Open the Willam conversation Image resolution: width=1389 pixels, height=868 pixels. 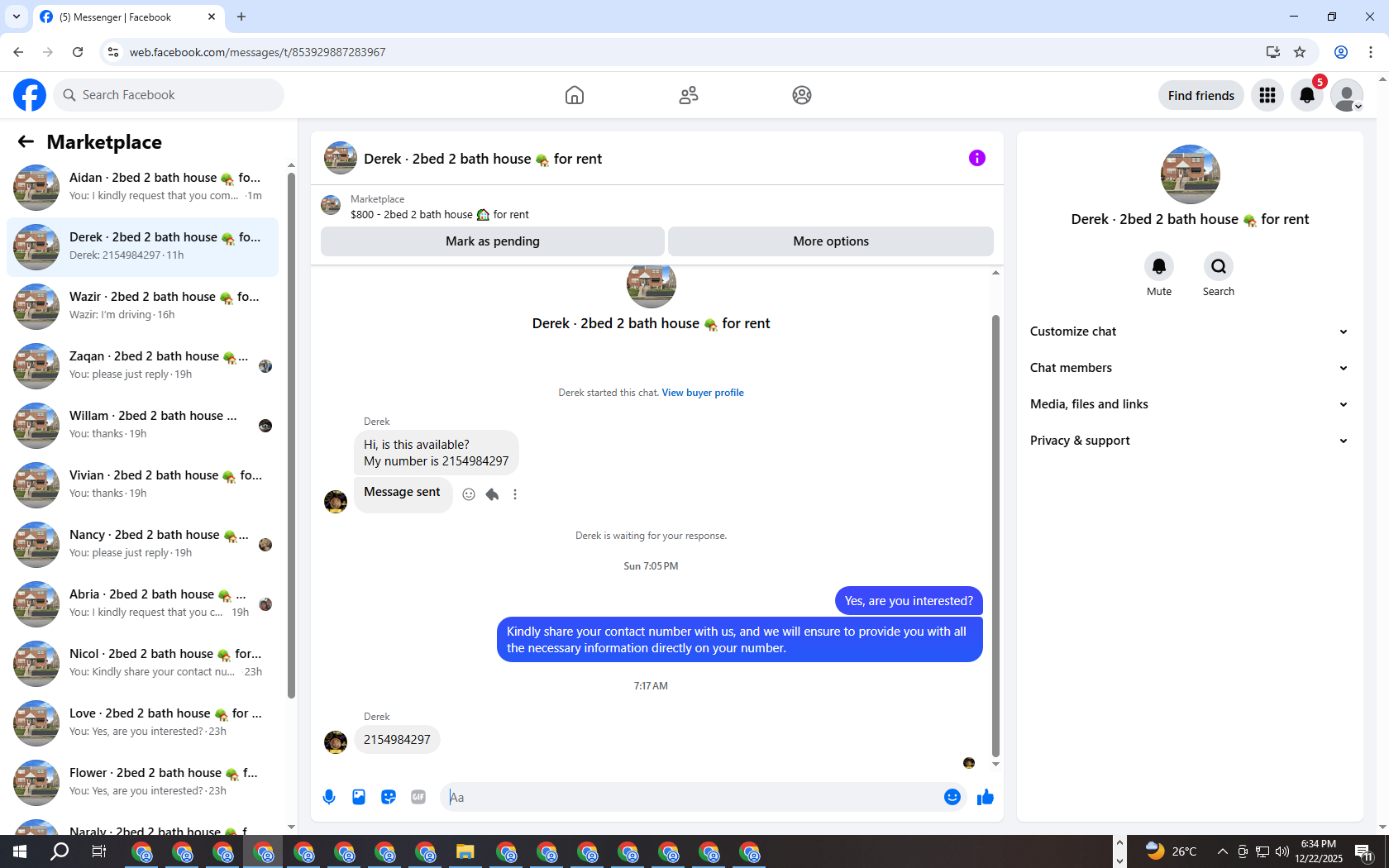(x=142, y=425)
